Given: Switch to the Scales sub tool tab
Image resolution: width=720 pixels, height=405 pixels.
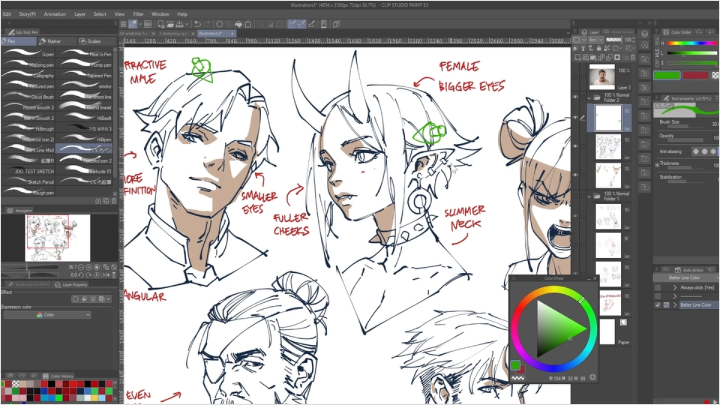Looking at the screenshot, I should coord(96,41).
